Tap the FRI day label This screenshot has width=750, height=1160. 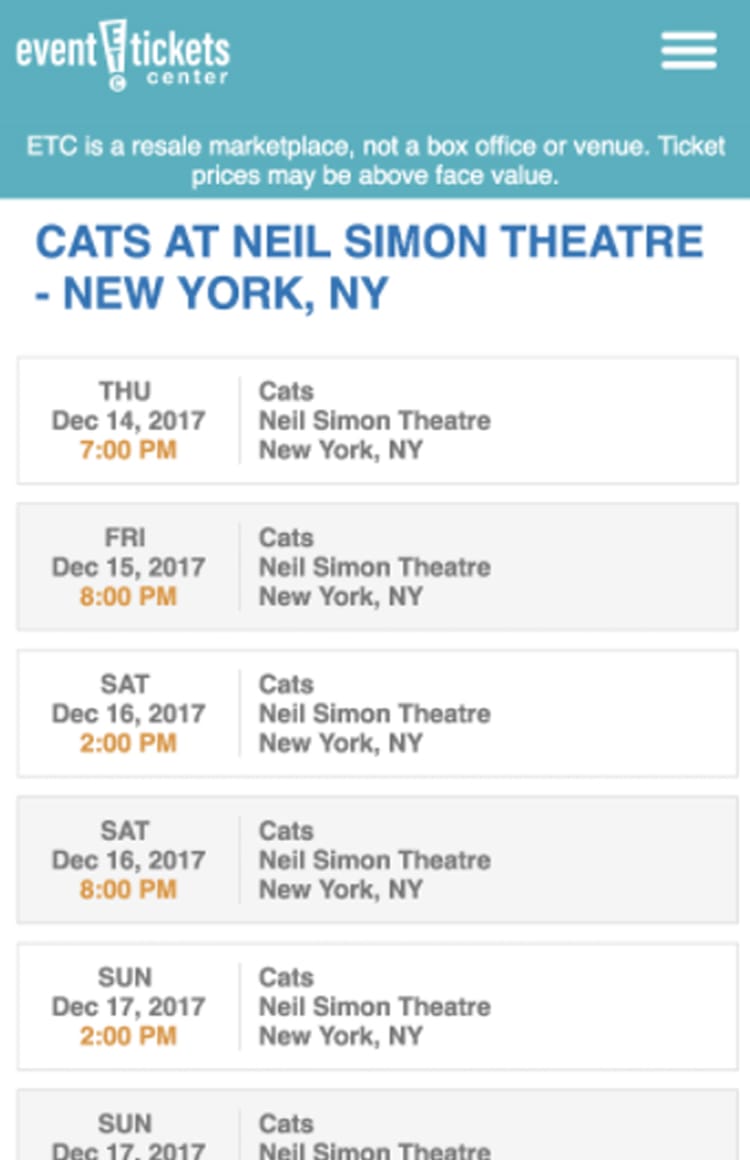[125, 538]
